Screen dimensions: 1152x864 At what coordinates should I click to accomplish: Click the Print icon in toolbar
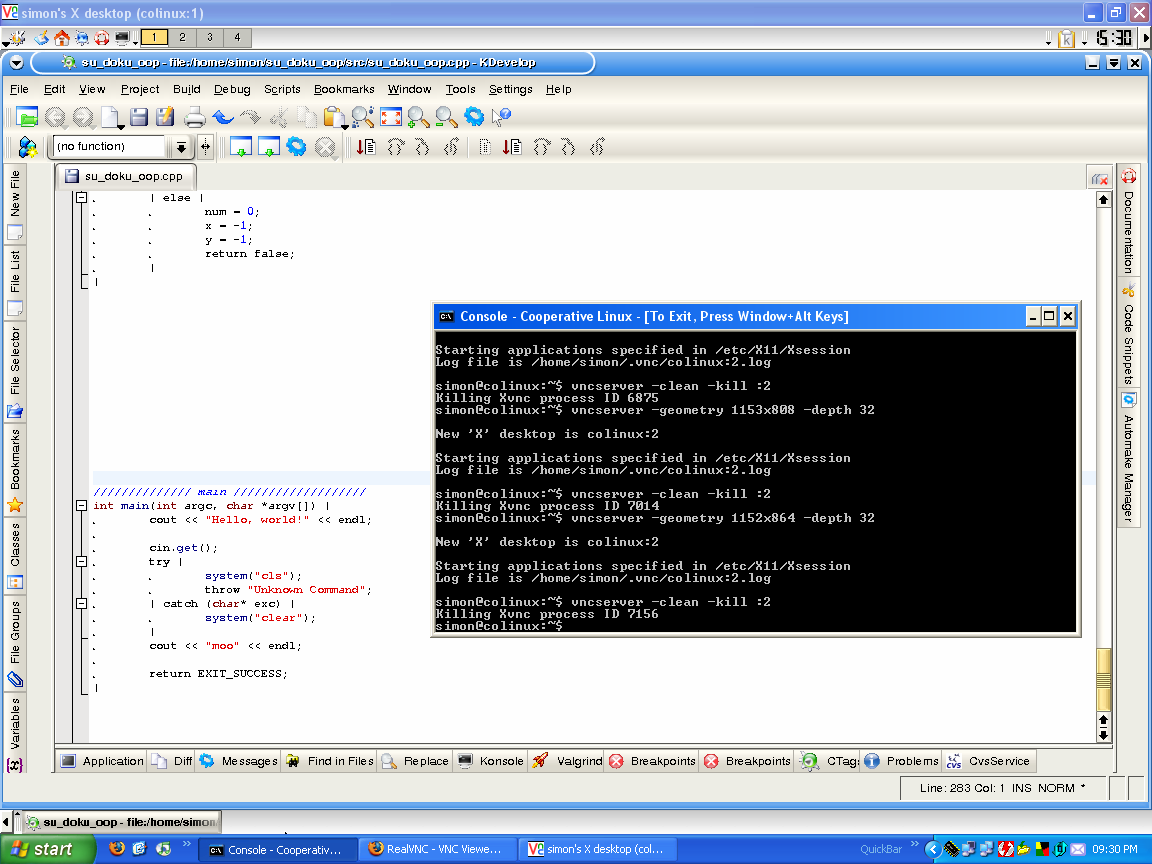point(195,117)
